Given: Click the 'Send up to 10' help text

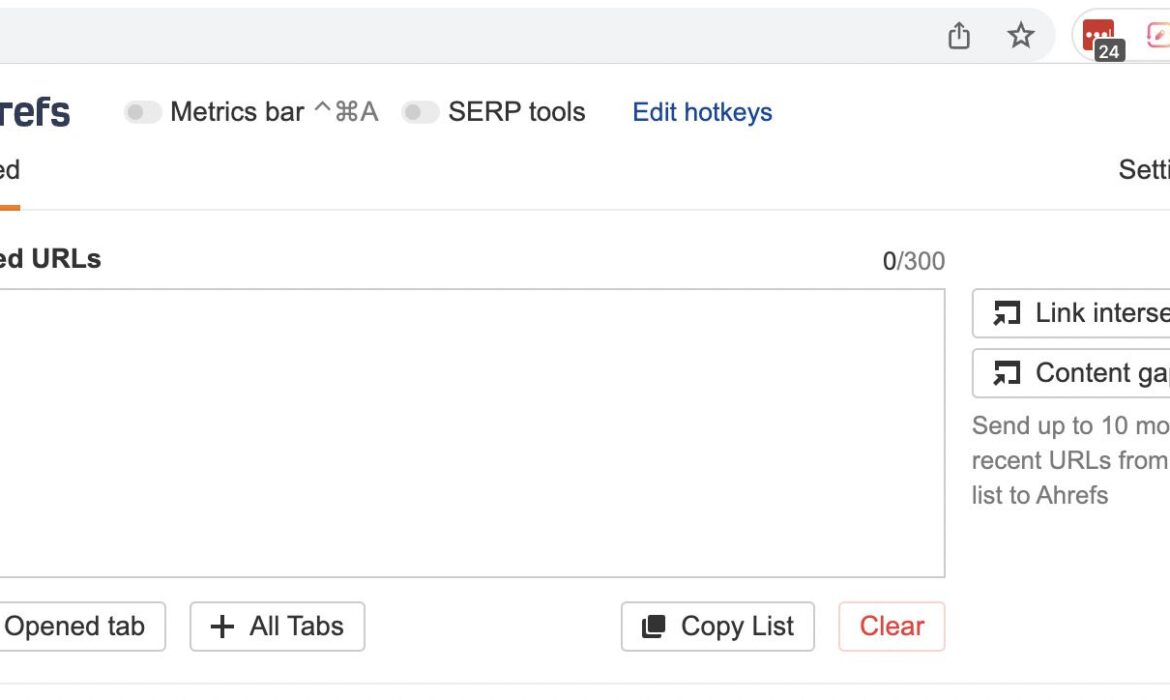Looking at the screenshot, I should [x=1070, y=460].
